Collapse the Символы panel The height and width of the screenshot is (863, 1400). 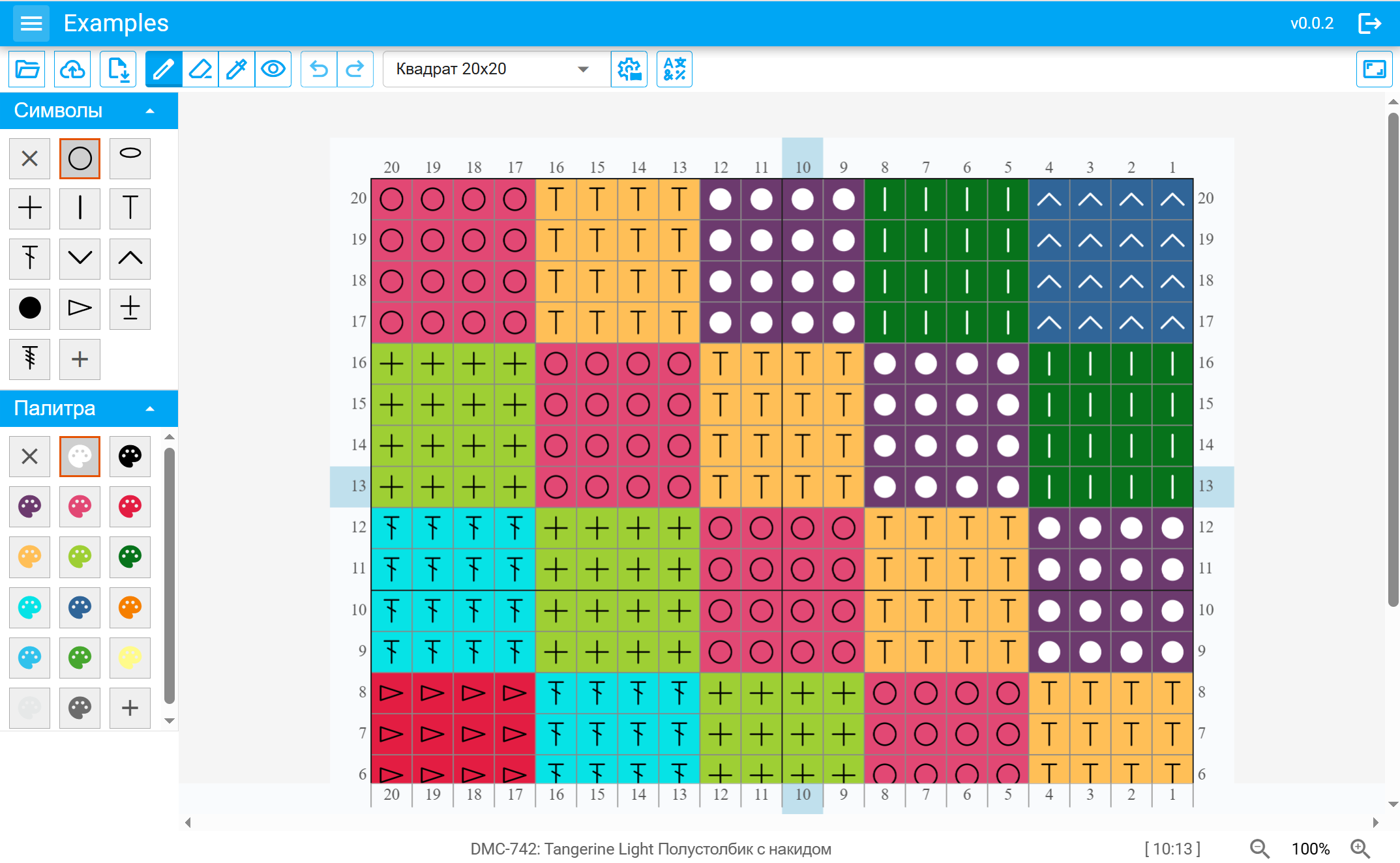(150, 111)
